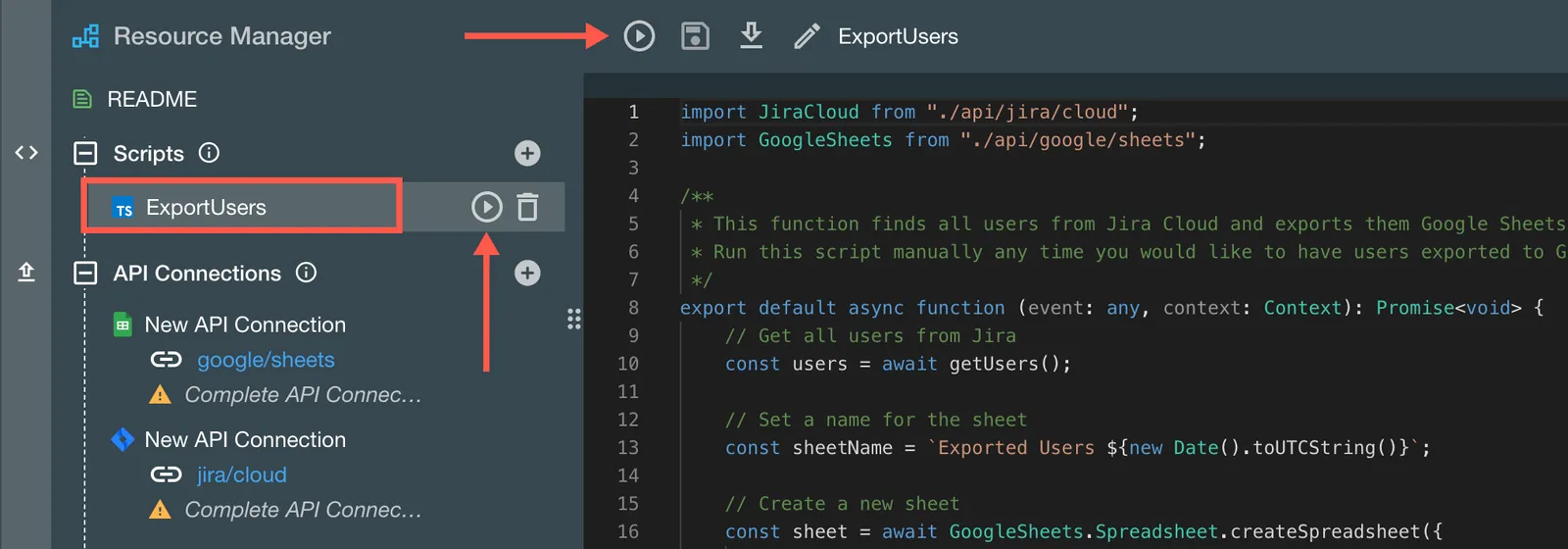Viewport: 1568px width, 549px height.
Task: Click line number 8 in gutter
Action: point(633,308)
